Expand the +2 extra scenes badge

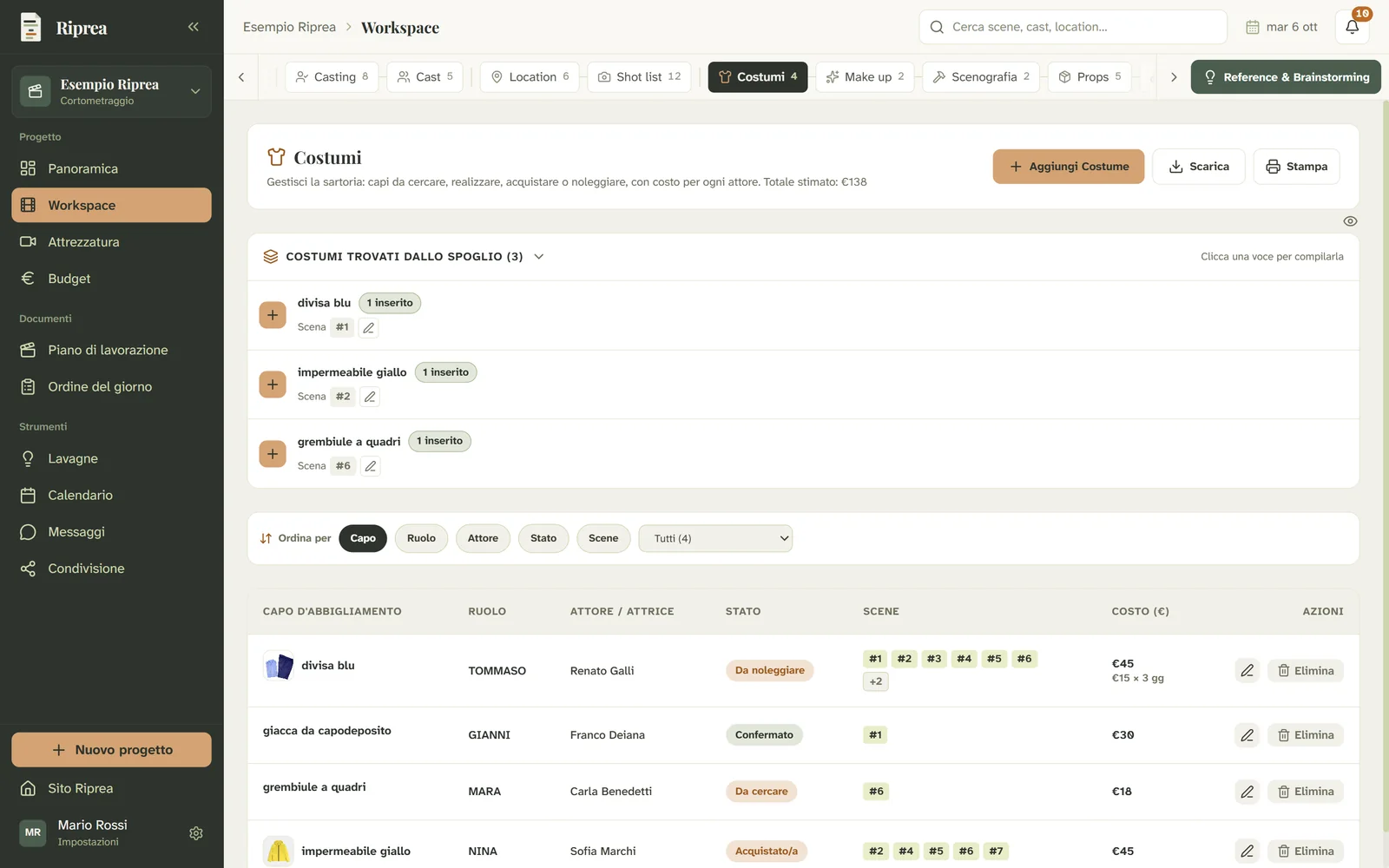point(876,681)
